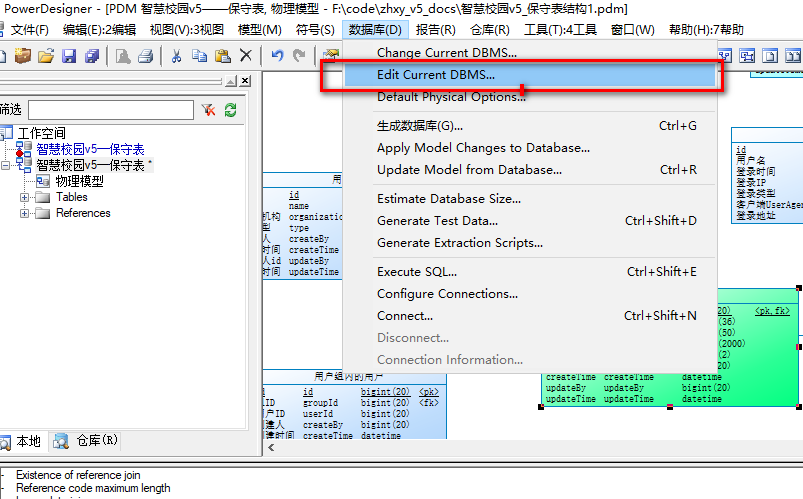Click the Save floppy disk icon
This screenshot has width=803, height=499.
(69, 55)
